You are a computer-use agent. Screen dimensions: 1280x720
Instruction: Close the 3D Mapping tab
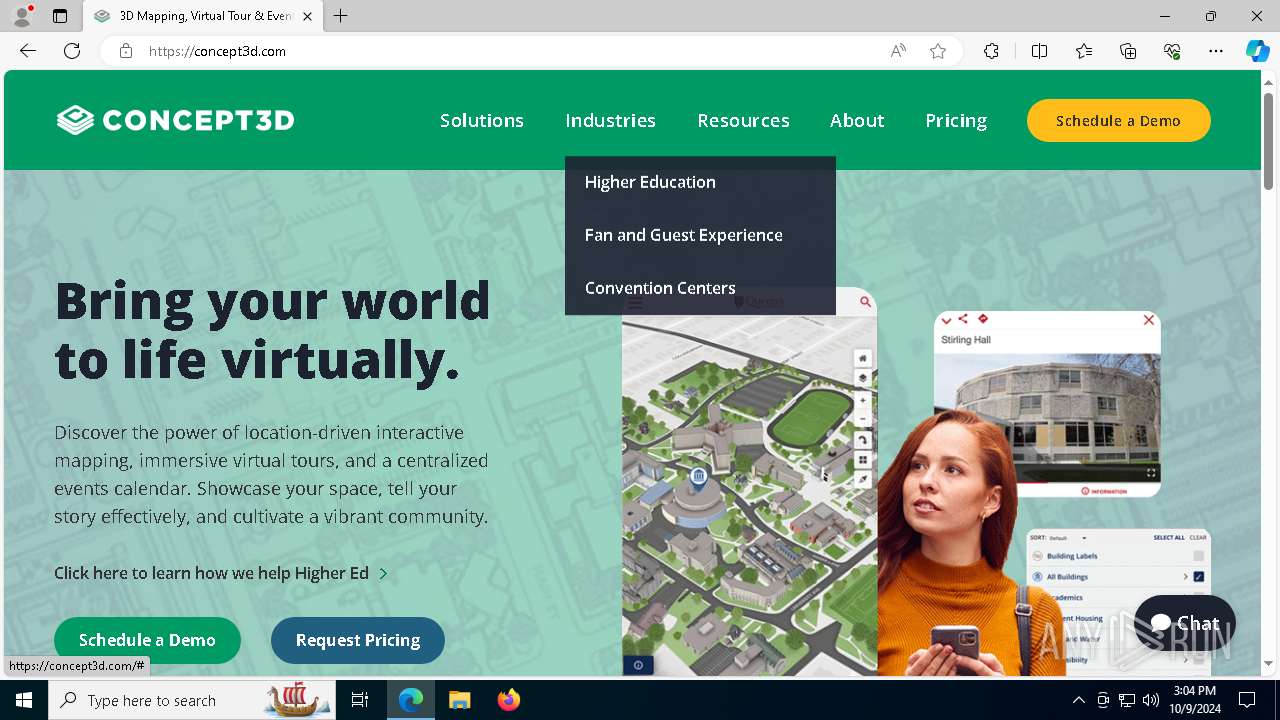click(307, 16)
